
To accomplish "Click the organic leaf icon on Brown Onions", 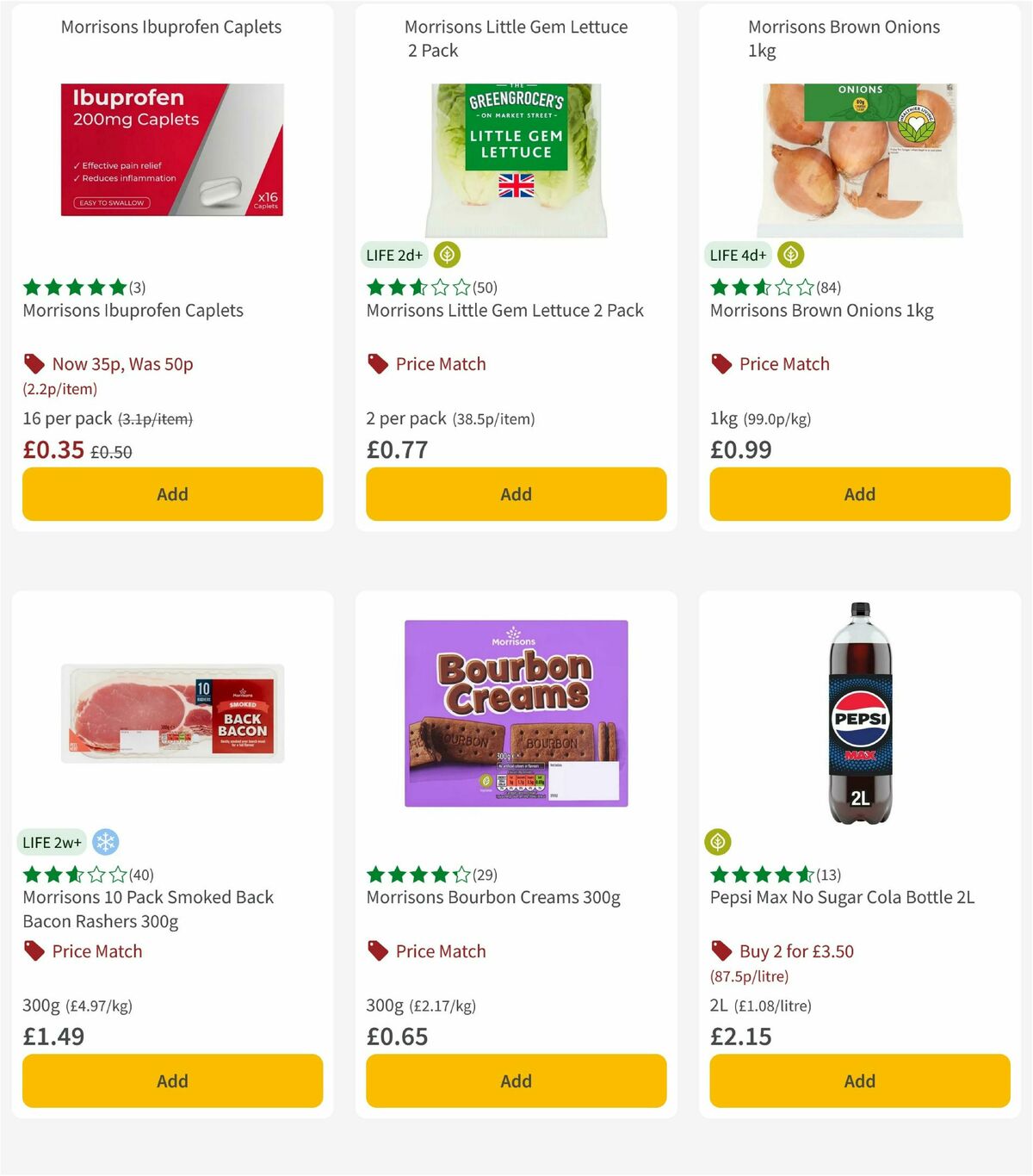I will tap(790, 255).
